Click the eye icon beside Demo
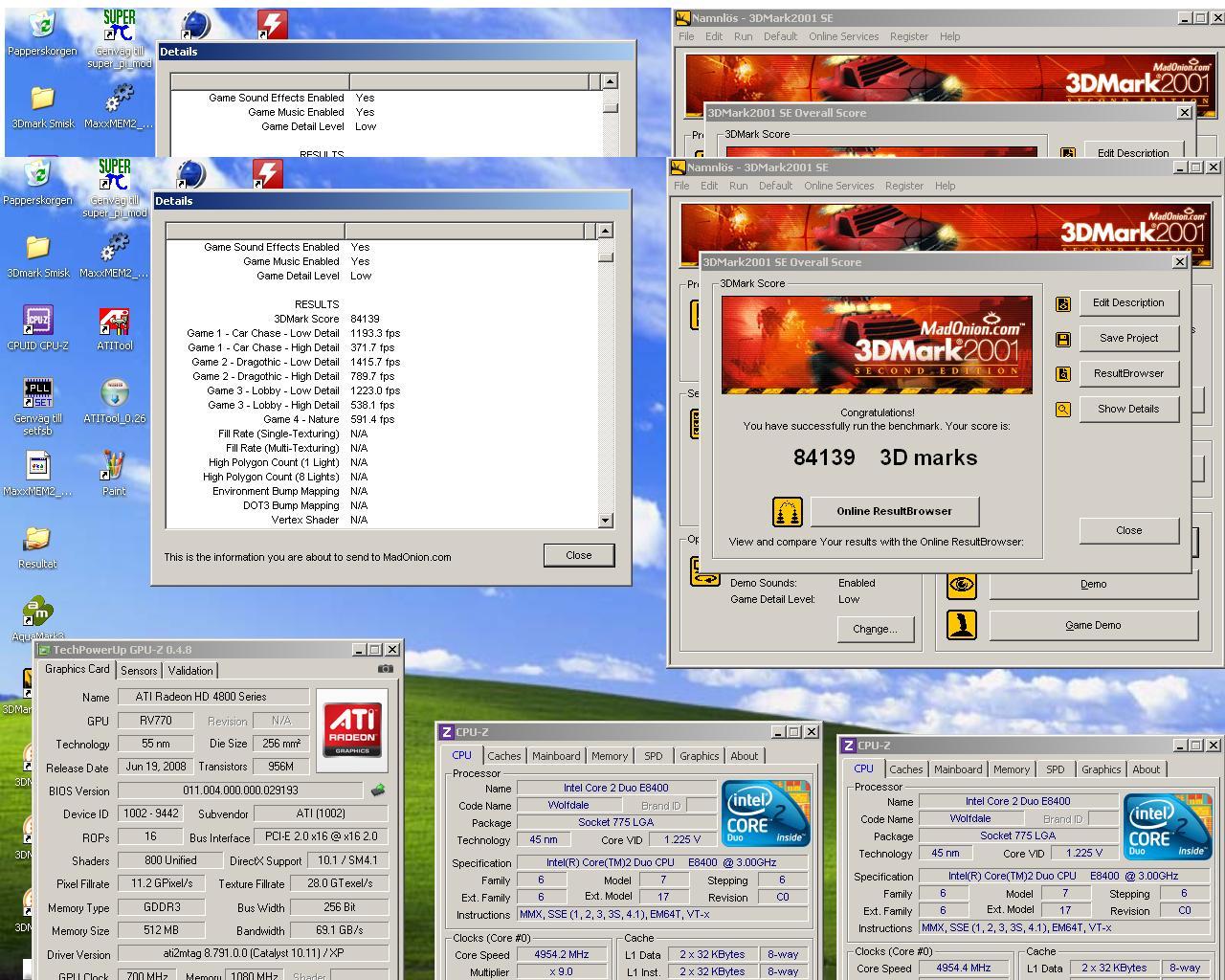Image resolution: width=1225 pixels, height=980 pixels. click(x=962, y=584)
